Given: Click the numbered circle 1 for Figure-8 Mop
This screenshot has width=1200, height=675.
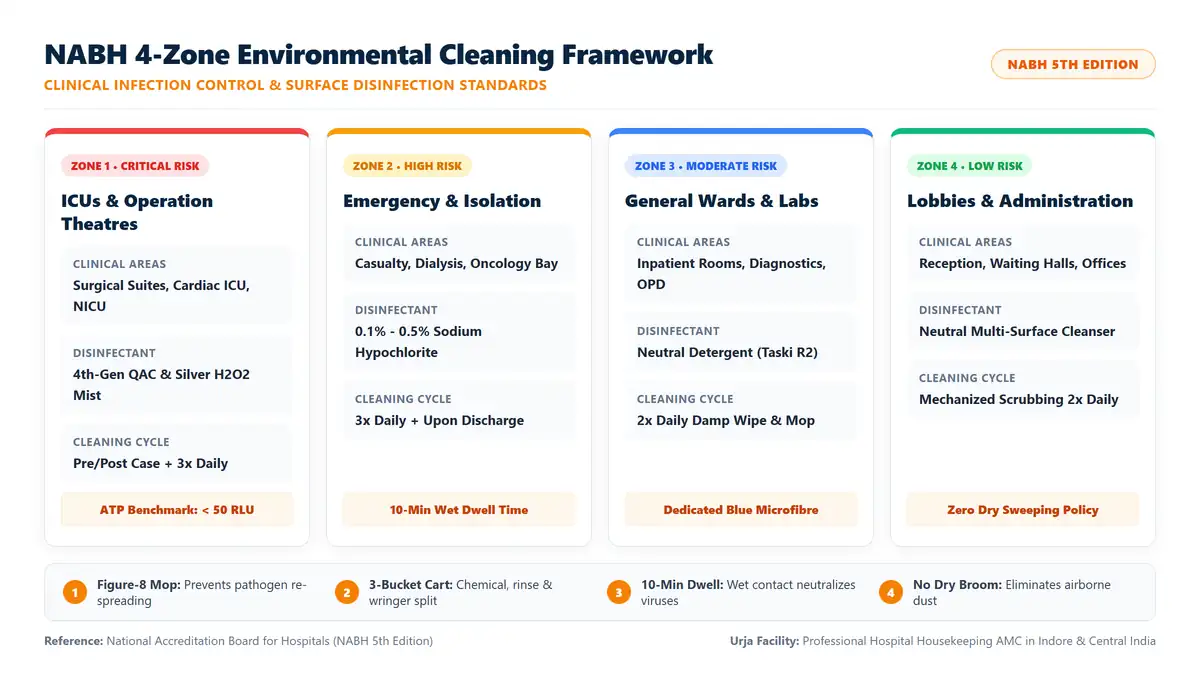Looking at the screenshot, I should [75, 593].
